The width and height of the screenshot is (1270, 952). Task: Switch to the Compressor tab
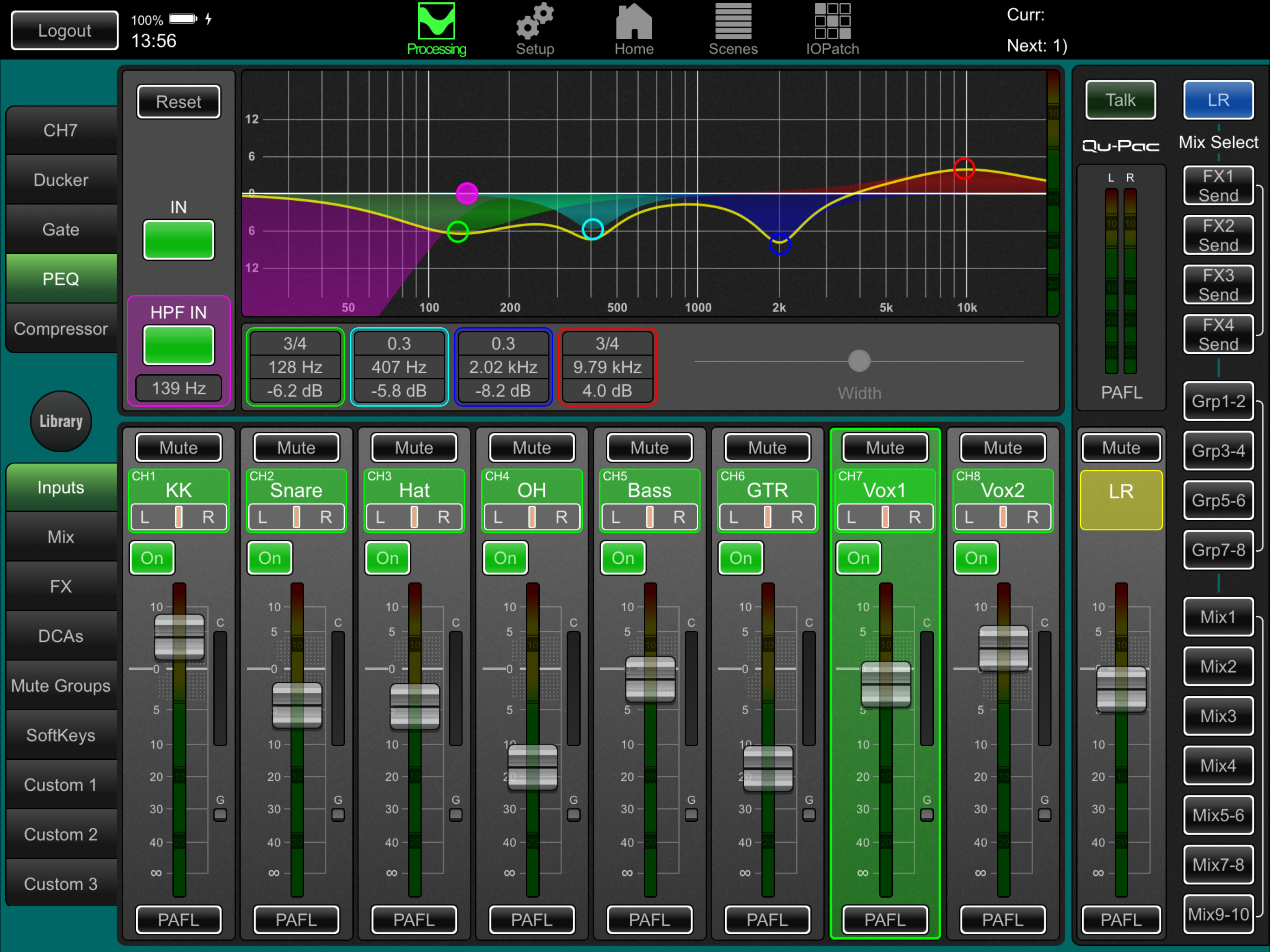pyautogui.click(x=61, y=329)
